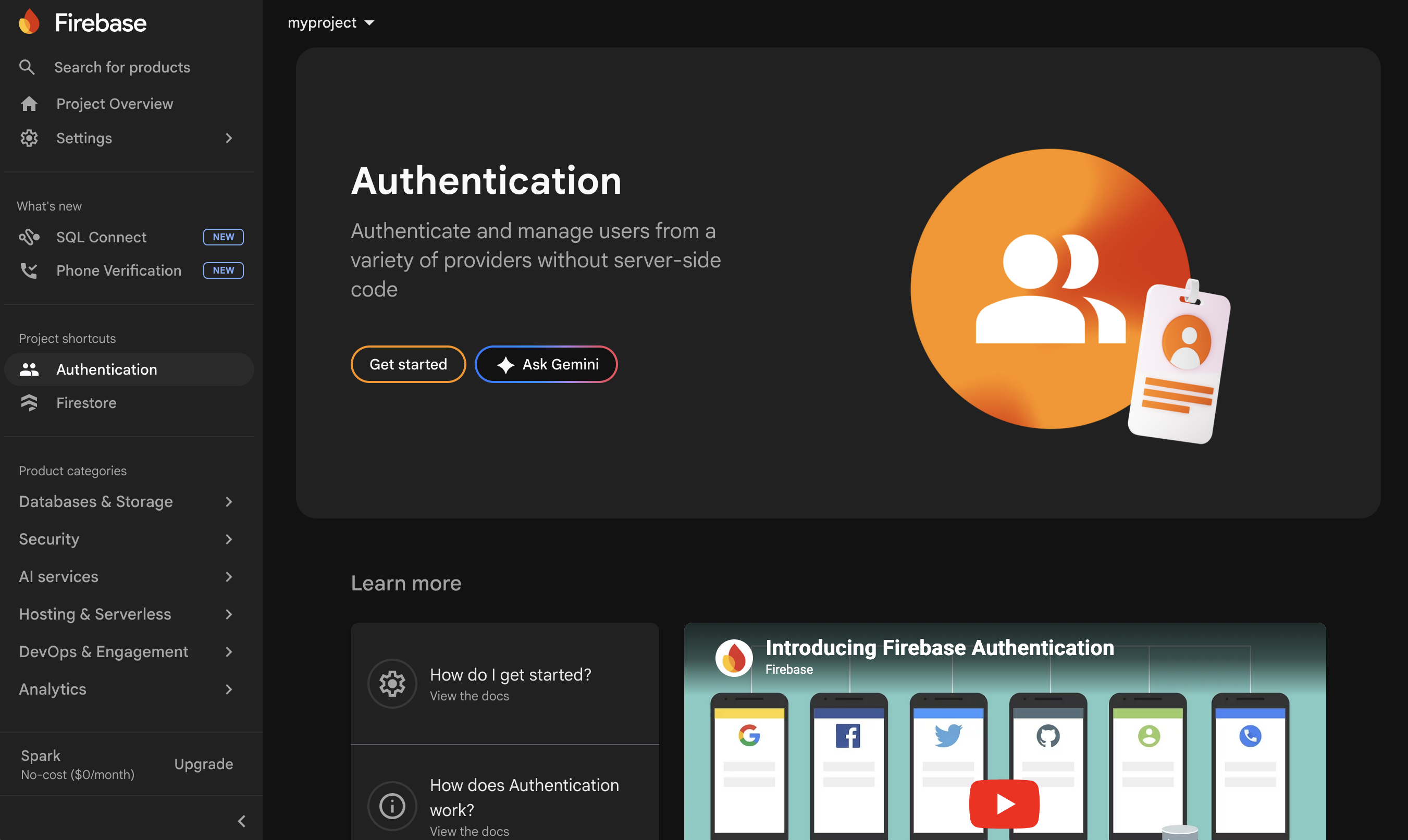This screenshot has width=1408, height=840.
Task: Click Upgrade next to Spark plan
Action: click(204, 764)
